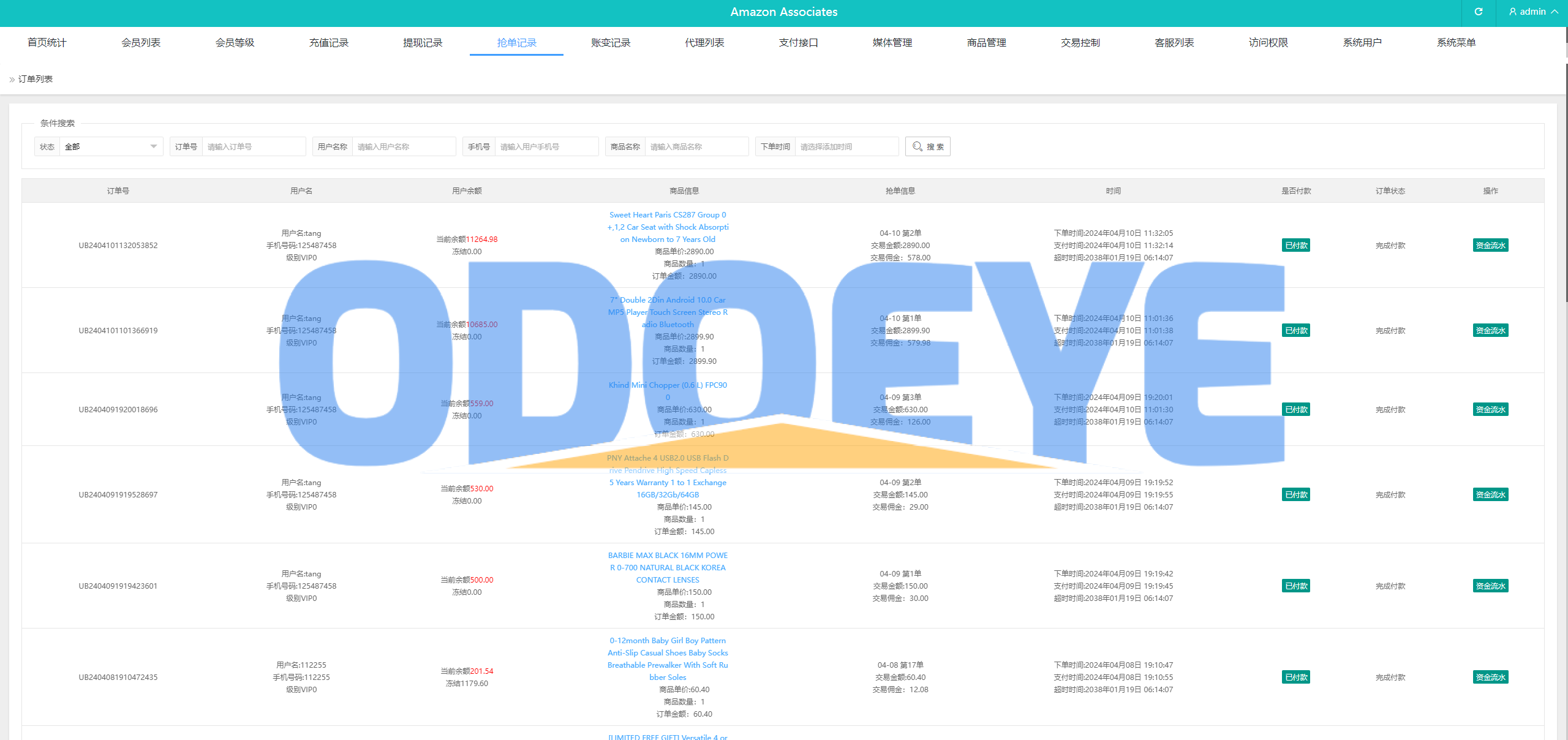The width and height of the screenshot is (1568, 740).
Task: Click 资金流水 for order UB2404091920018696
Action: pyautogui.click(x=1490, y=410)
